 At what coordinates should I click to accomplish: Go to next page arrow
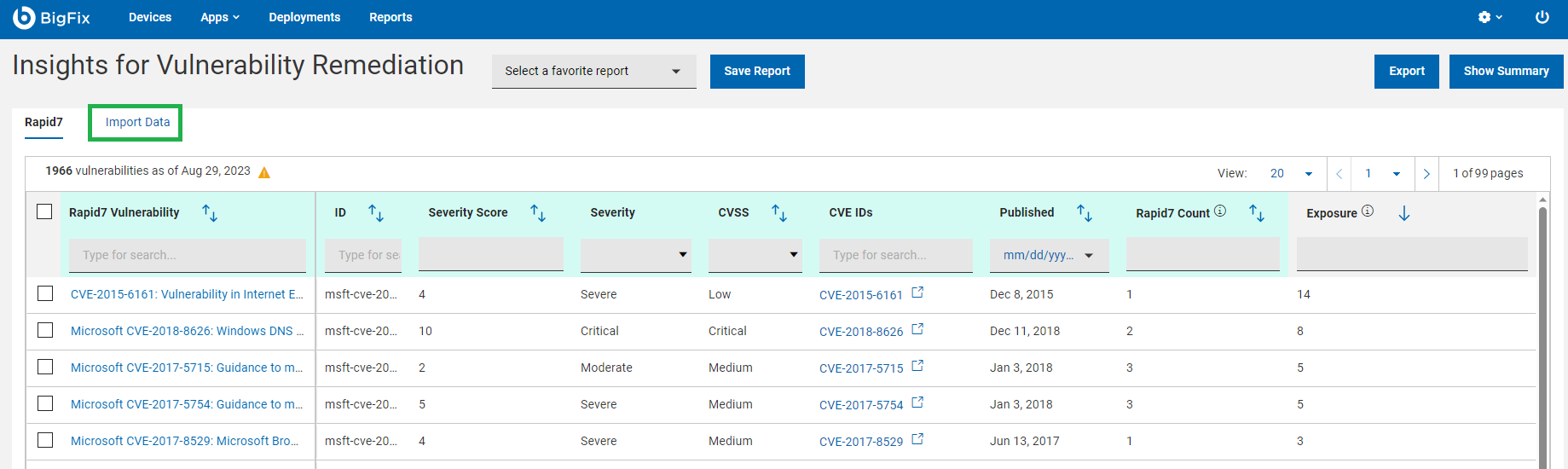1426,174
